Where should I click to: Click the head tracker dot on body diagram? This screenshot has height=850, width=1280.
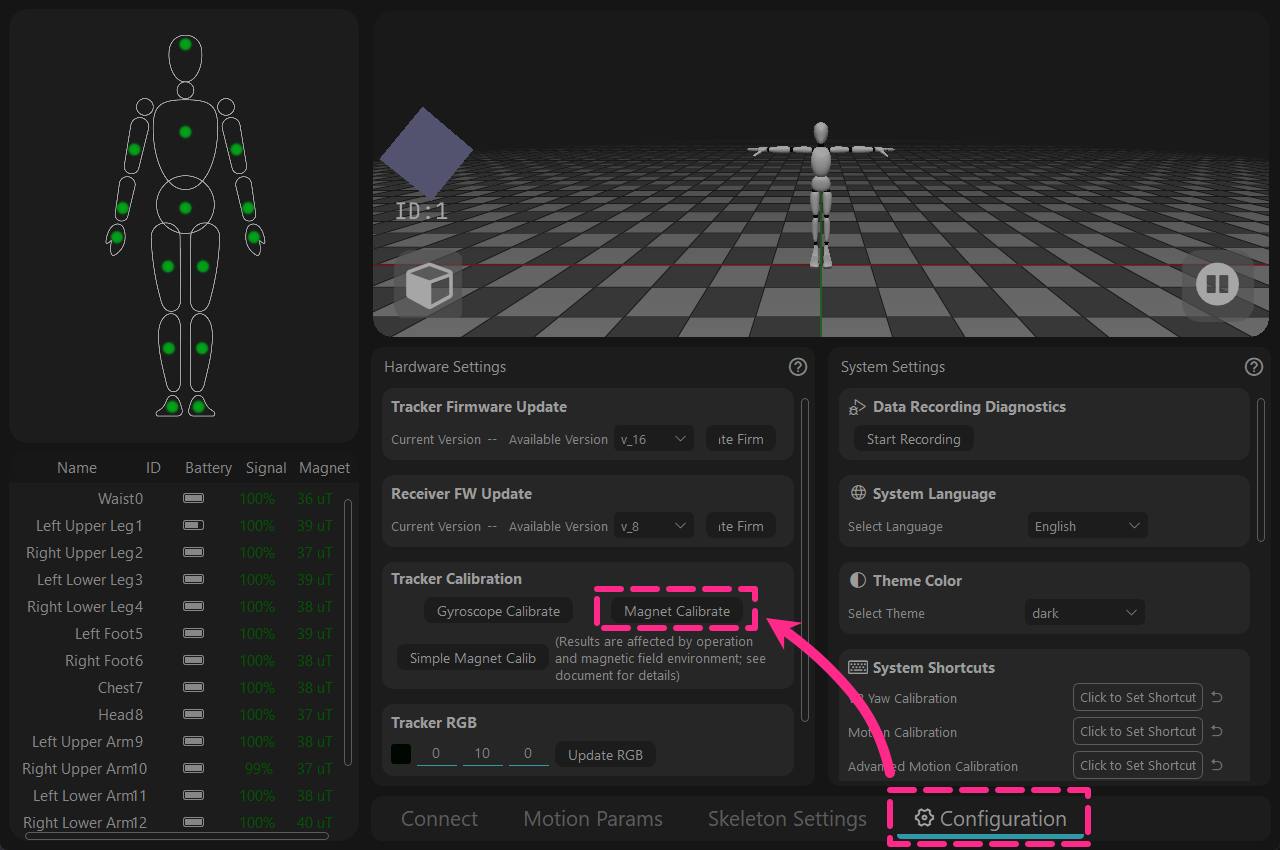185,44
